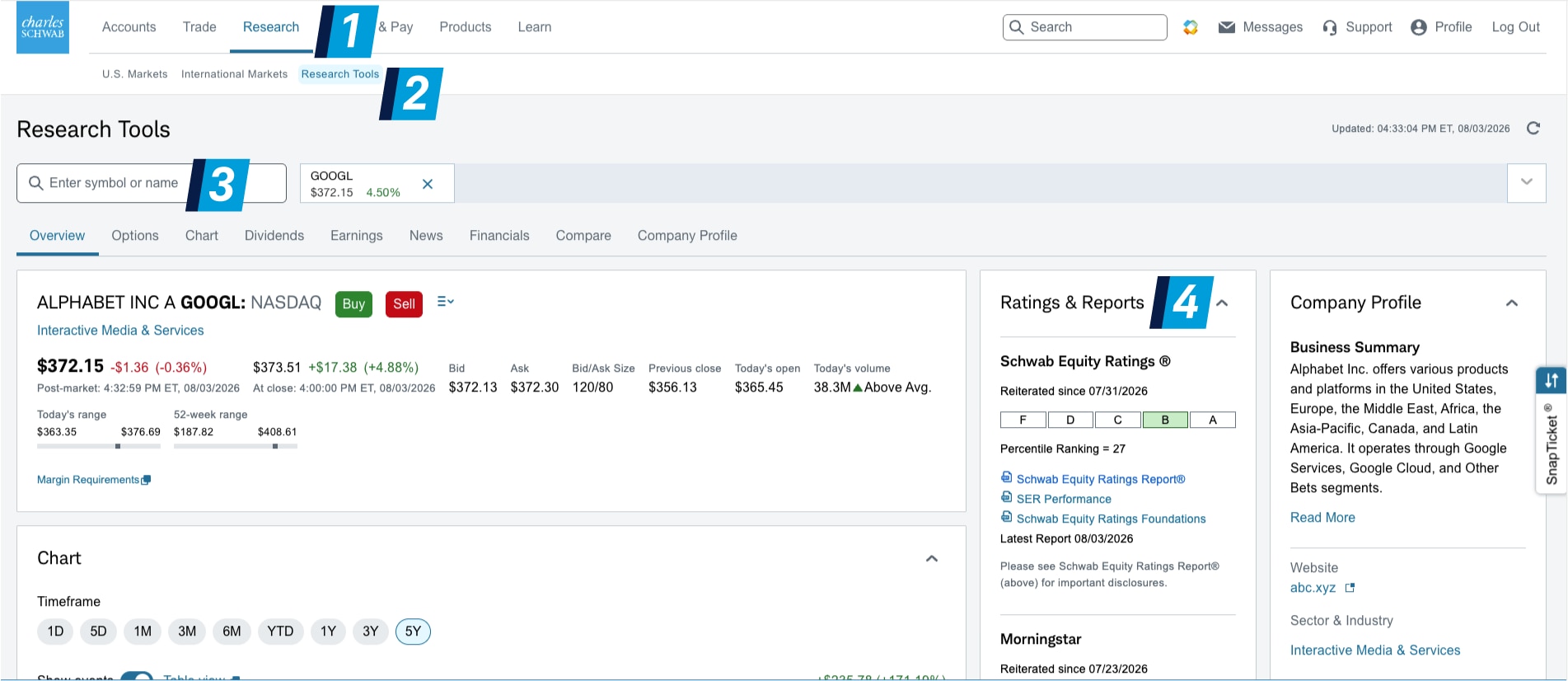Switch to the Earnings tab
1568x681 pixels.
pos(357,236)
